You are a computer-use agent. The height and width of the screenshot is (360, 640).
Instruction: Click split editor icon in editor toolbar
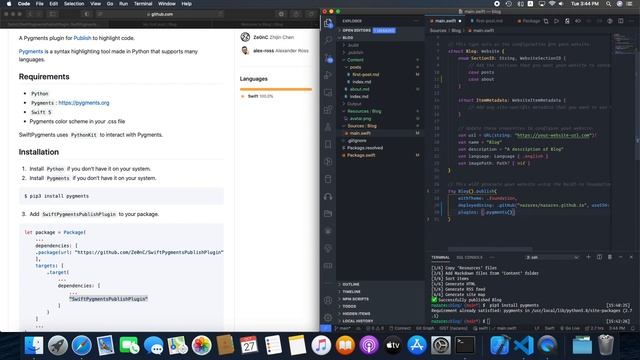click(620, 21)
